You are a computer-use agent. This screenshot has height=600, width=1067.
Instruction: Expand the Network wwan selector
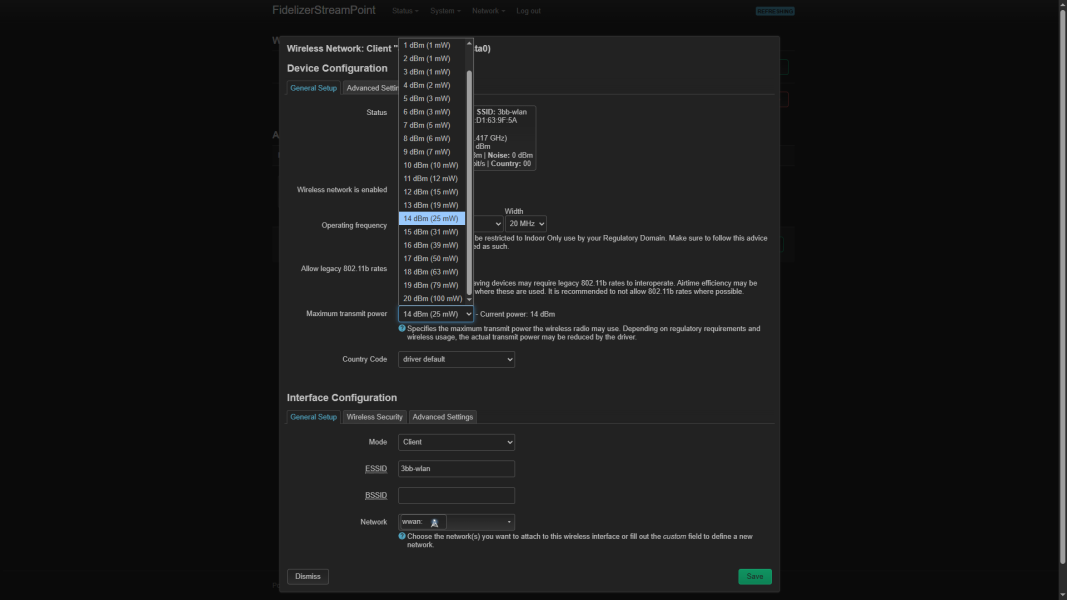pos(480,522)
